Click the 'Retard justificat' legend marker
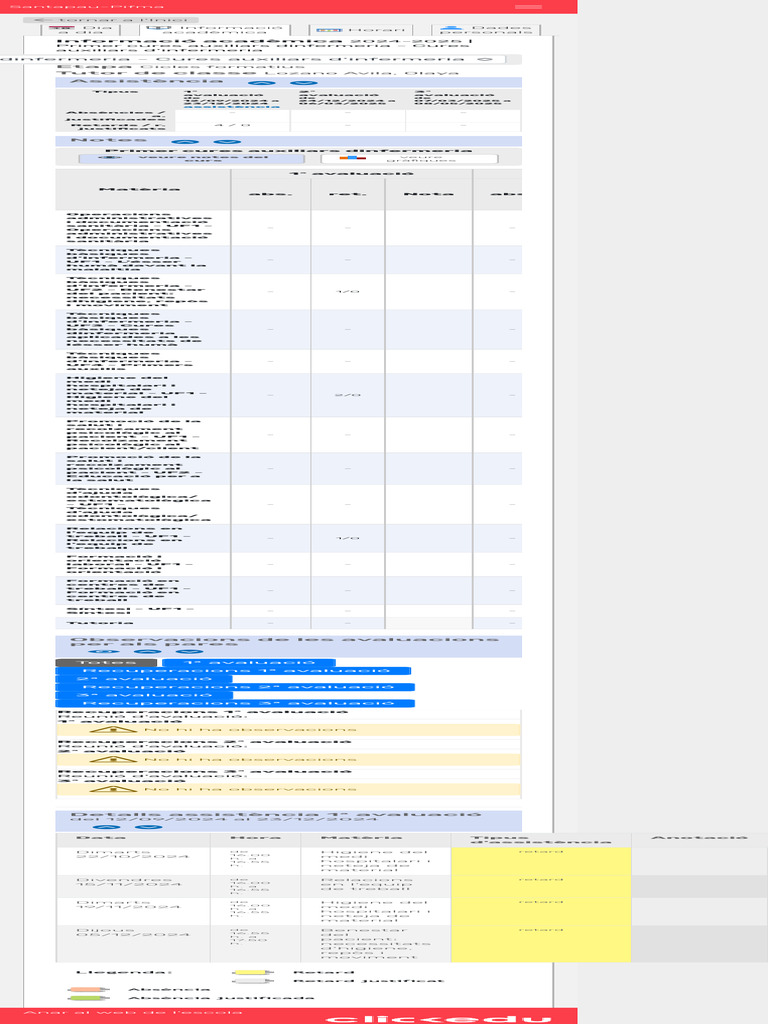The height and width of the screenshot is (1024, 768). click(253, 981)
